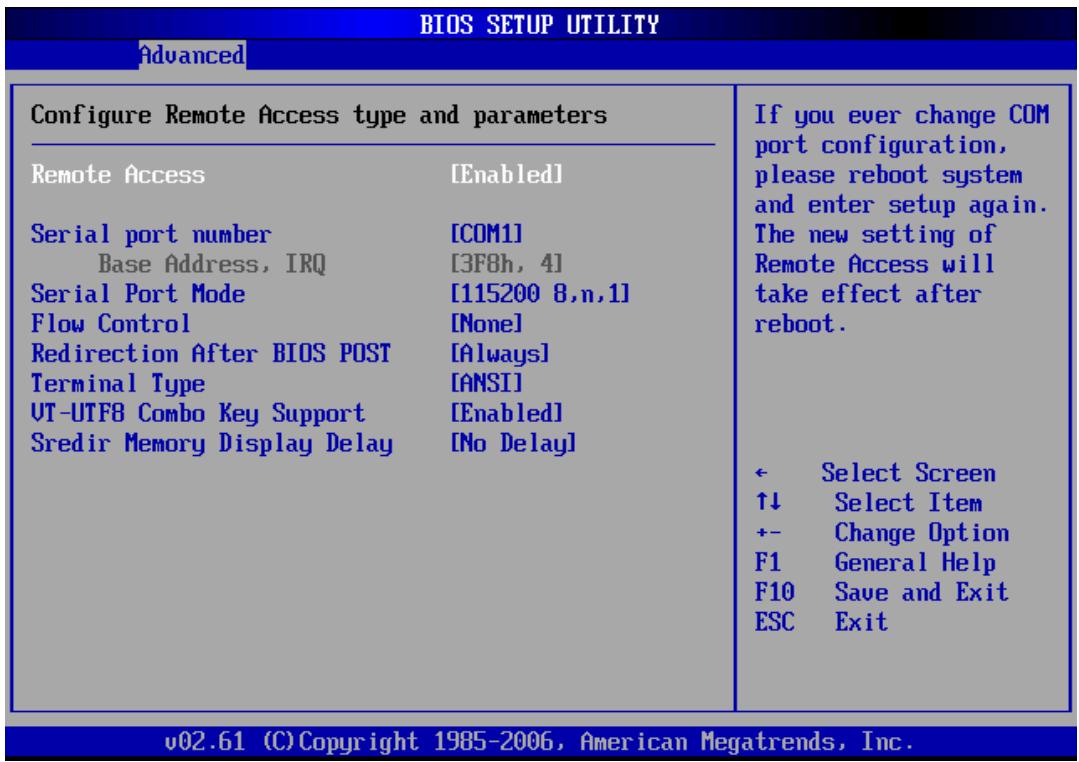Click the up-down arrows Select Item icon

768,502
